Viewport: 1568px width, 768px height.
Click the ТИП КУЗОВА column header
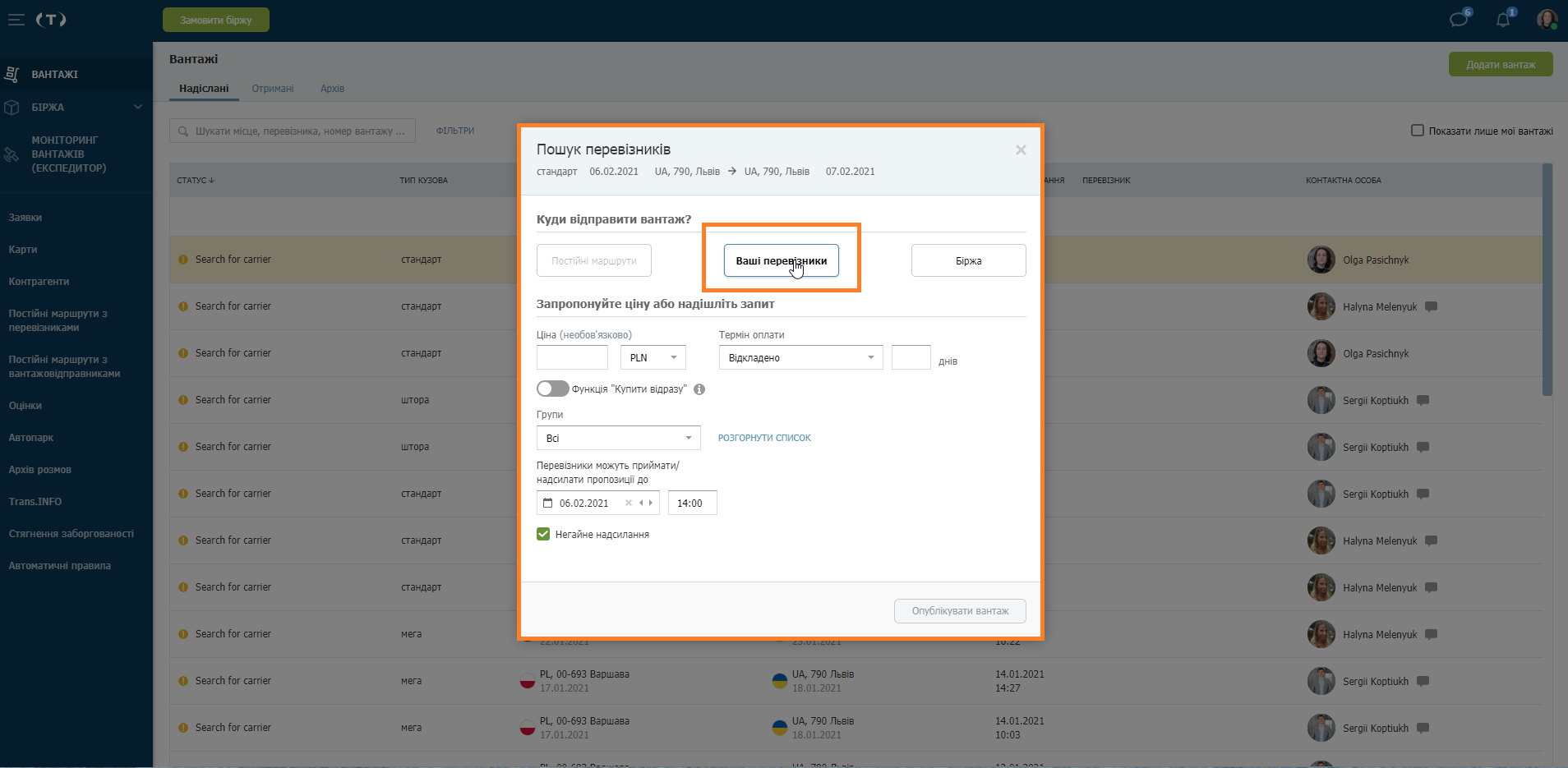click(x=423, y=180)
